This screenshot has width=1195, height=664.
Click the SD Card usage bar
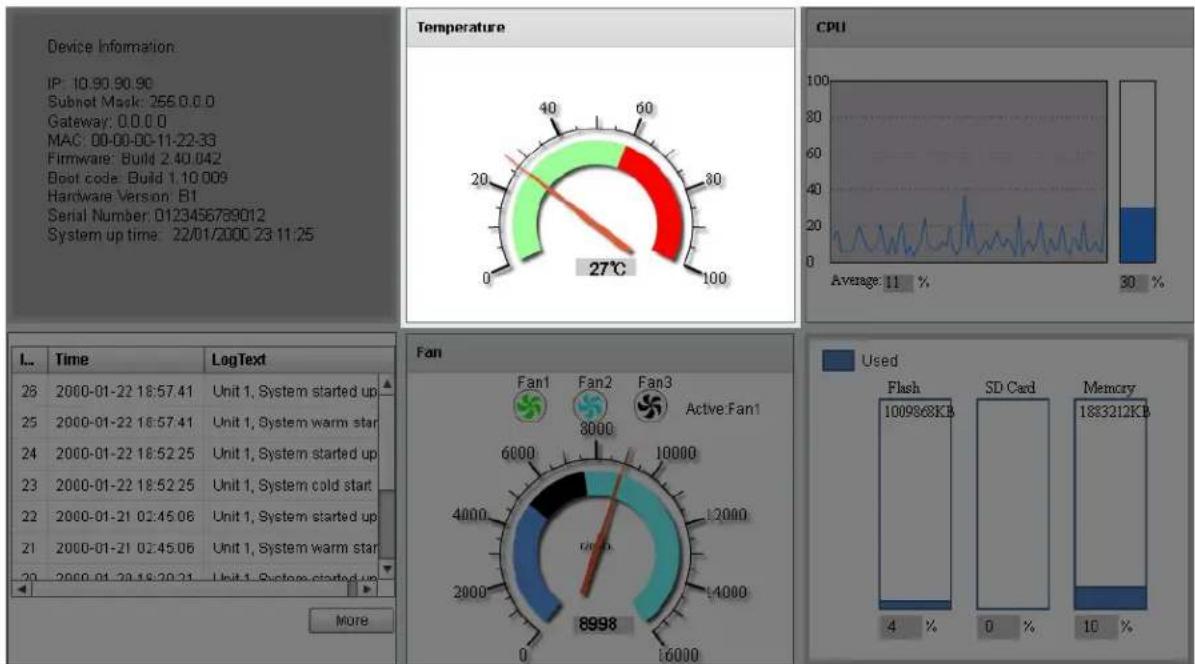[1013, 504]
